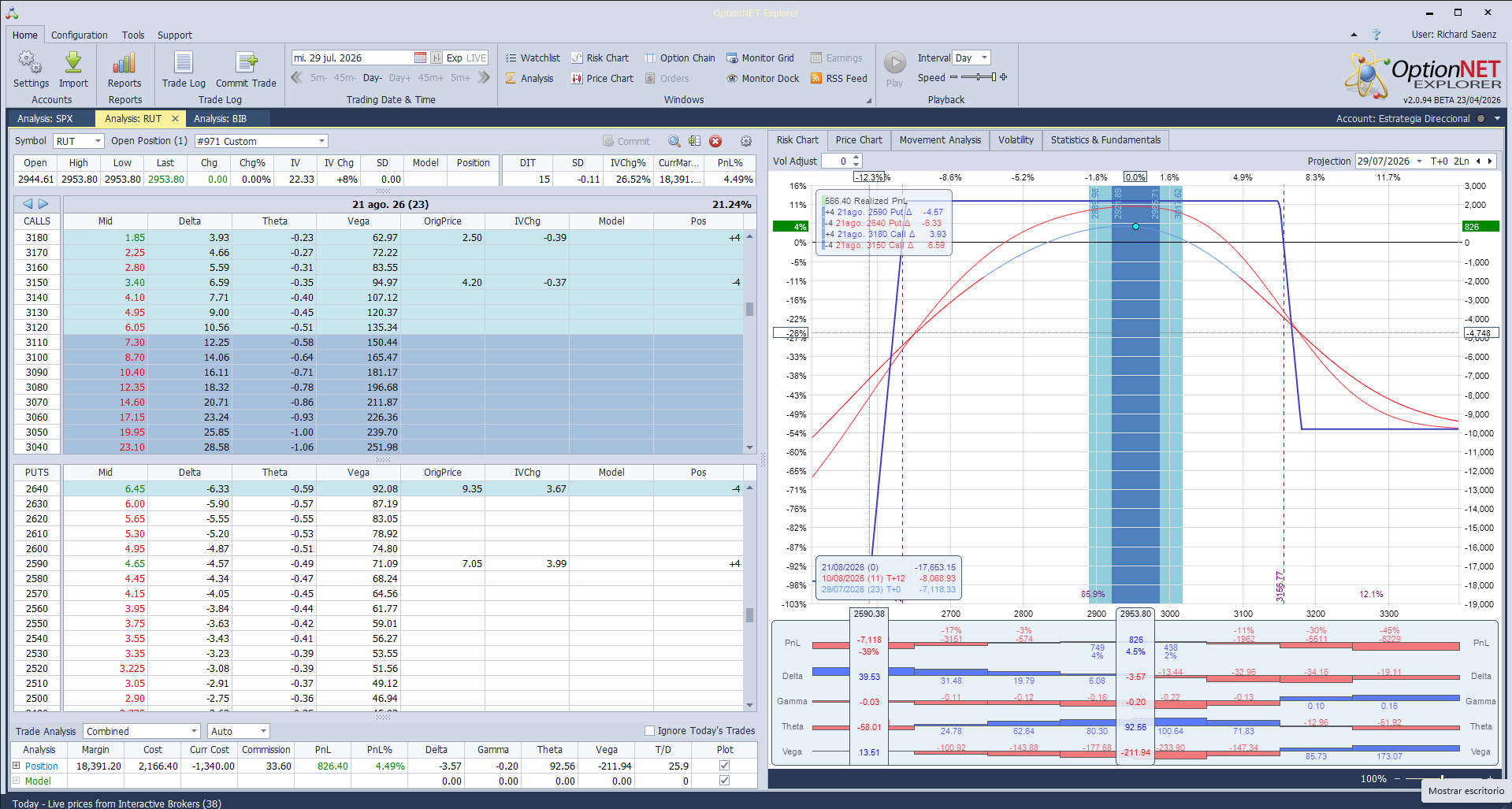Adjust the playback Speed slider
The width and height of the screenshot is (1512, 809).
point(979,77)
